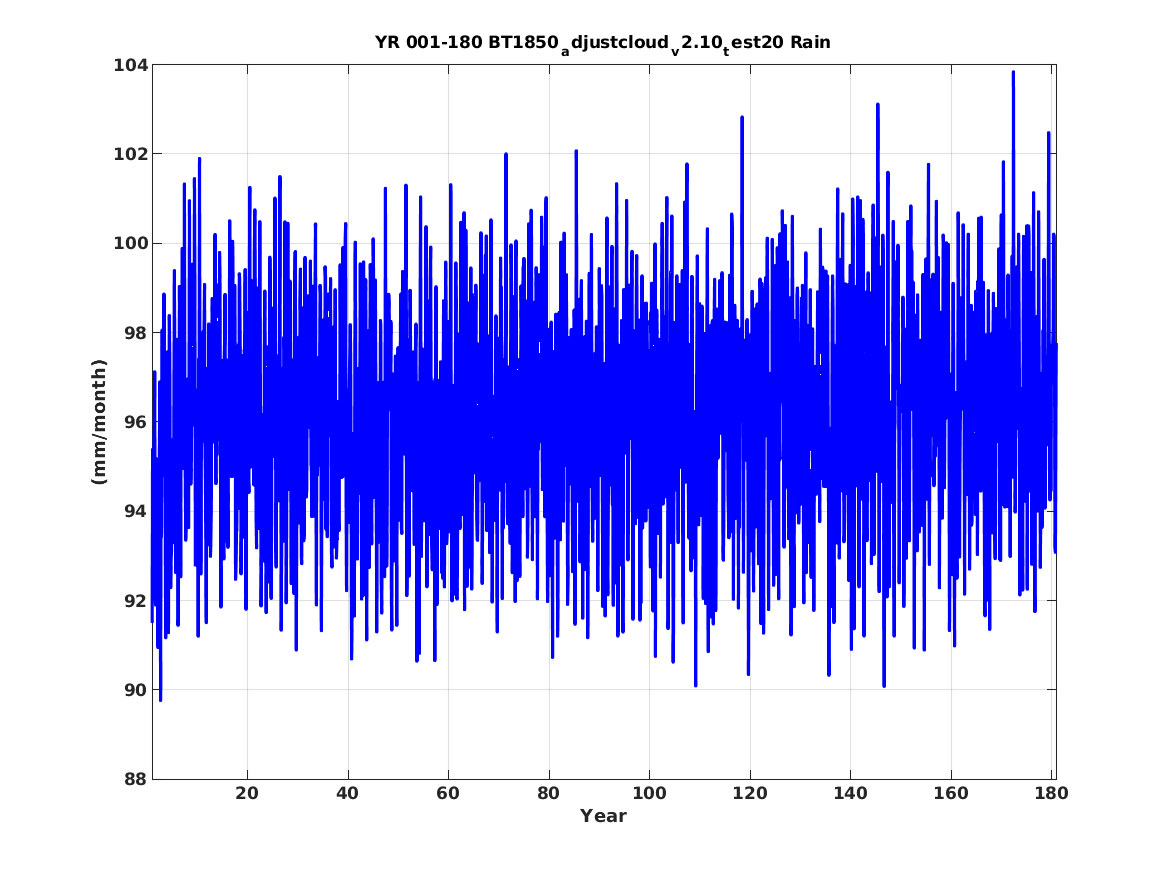The height and width of the screenshot is (875, 1167).
Task: Click the y-axis tick label '98'
Action: (x=136, y=333)
